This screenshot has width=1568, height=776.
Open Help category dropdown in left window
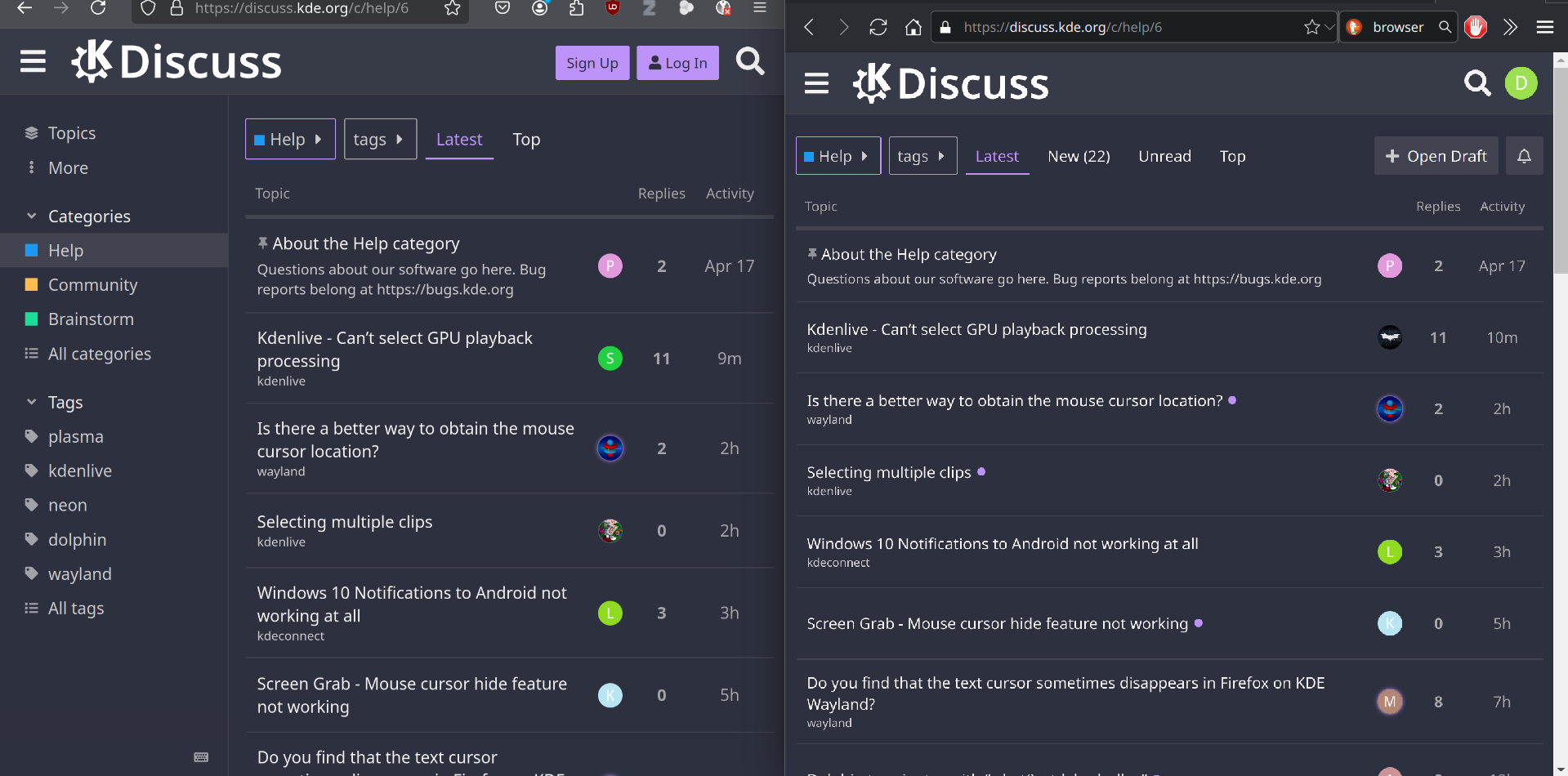290,139
